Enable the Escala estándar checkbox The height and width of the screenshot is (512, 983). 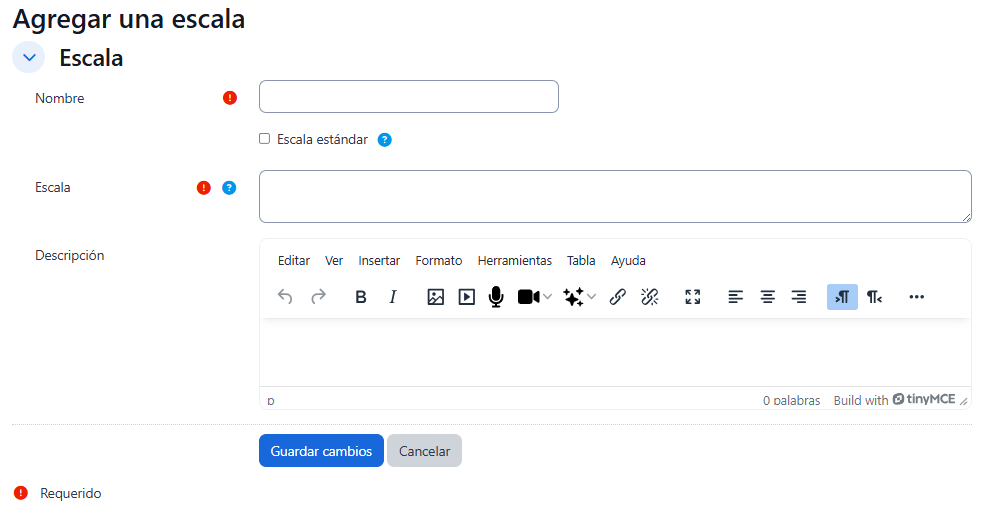pos(265,139)
